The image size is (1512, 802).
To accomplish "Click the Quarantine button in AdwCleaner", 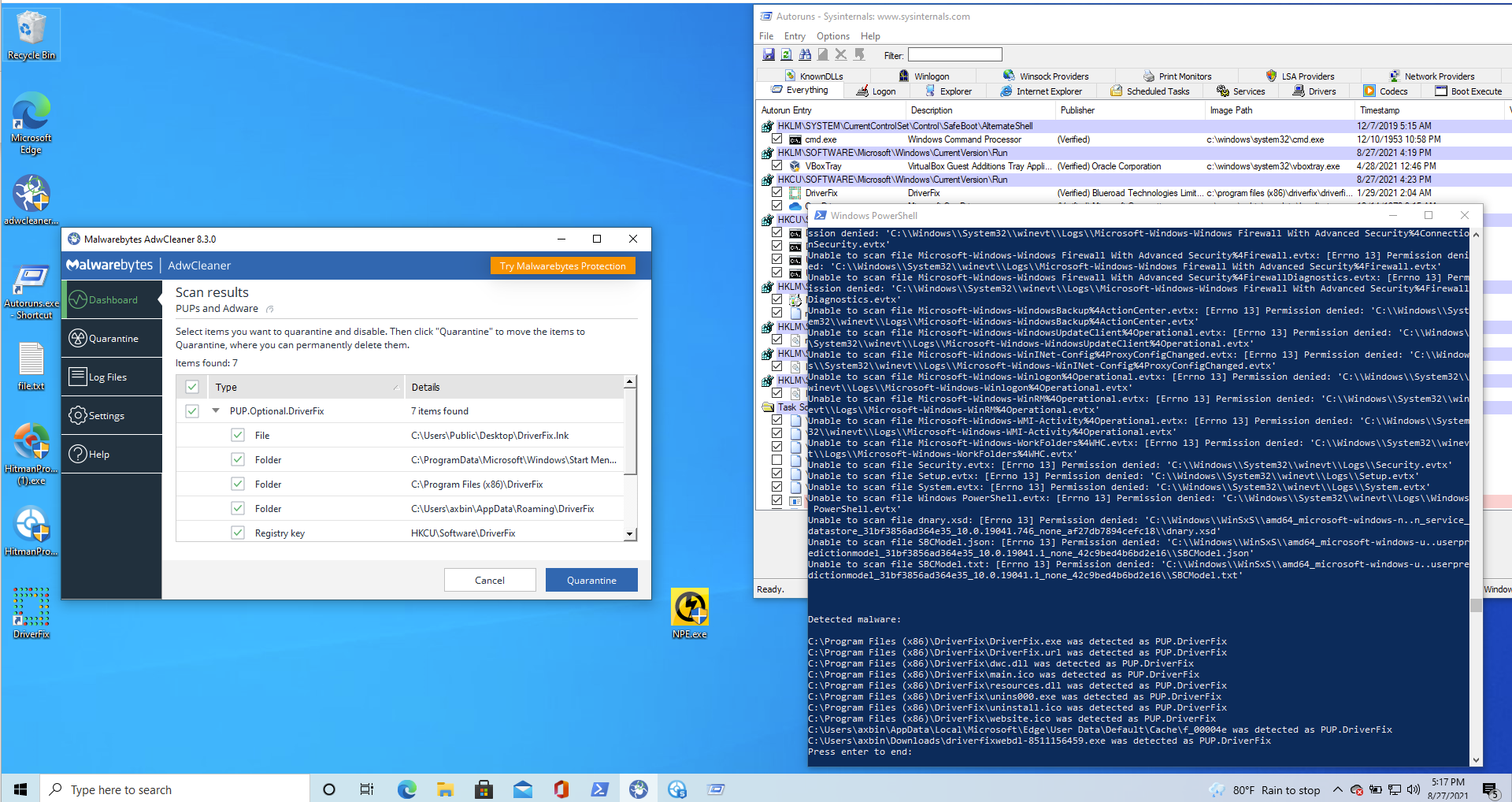I will tap(591, 580).
